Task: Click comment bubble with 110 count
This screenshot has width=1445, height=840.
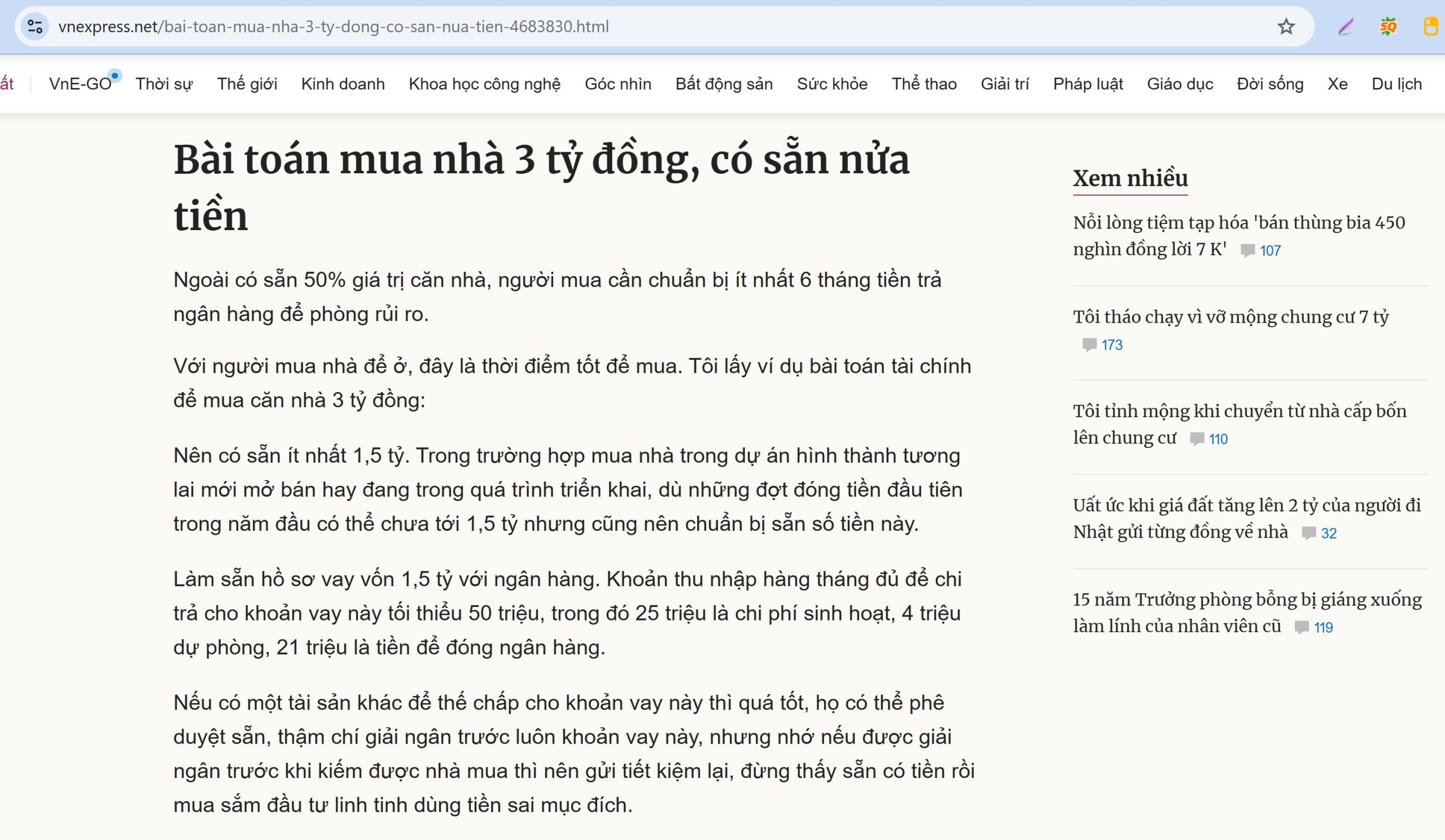Action: [x=1197, y=439]
